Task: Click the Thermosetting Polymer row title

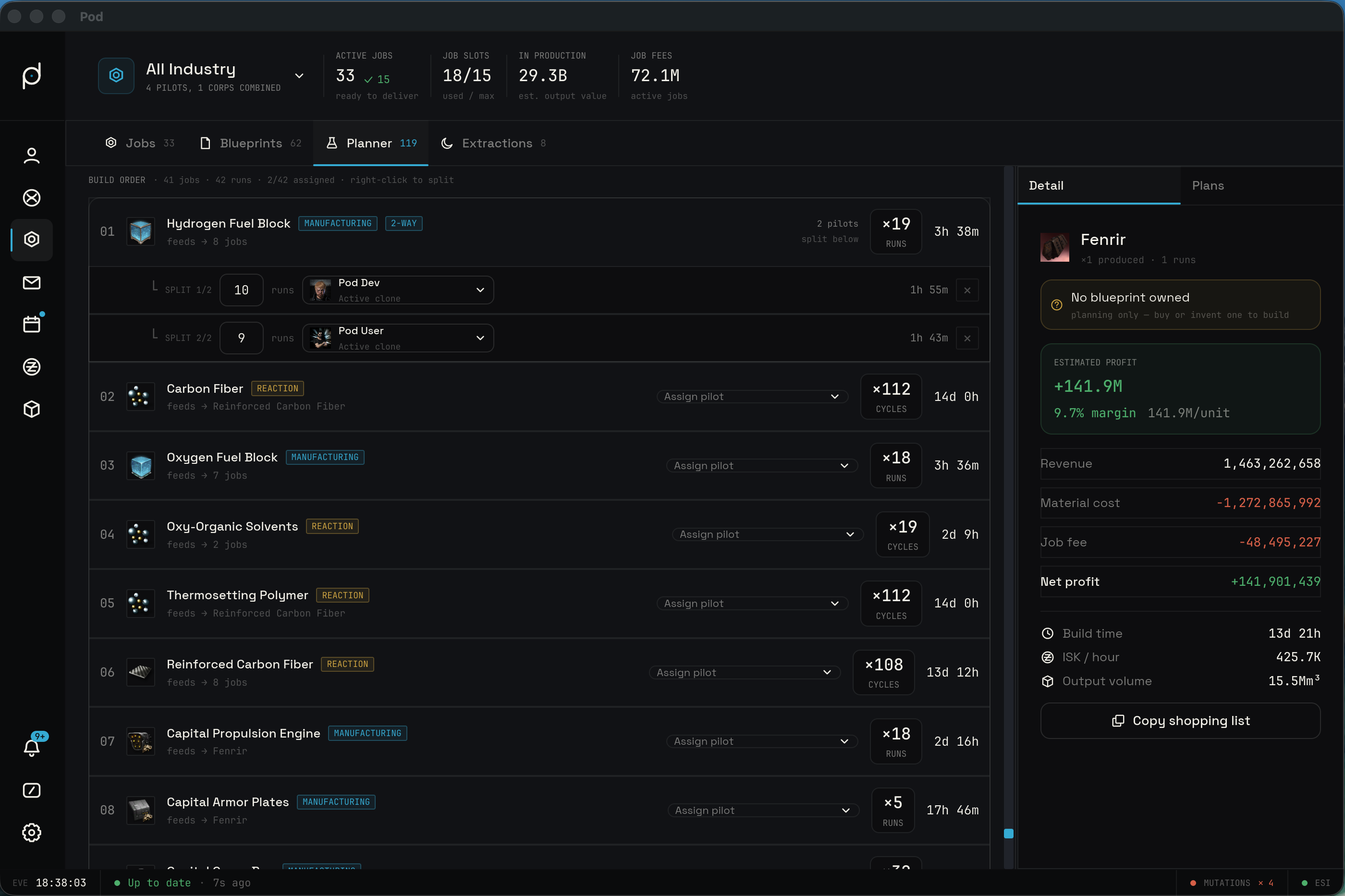Action: click(x=237, y=595)
